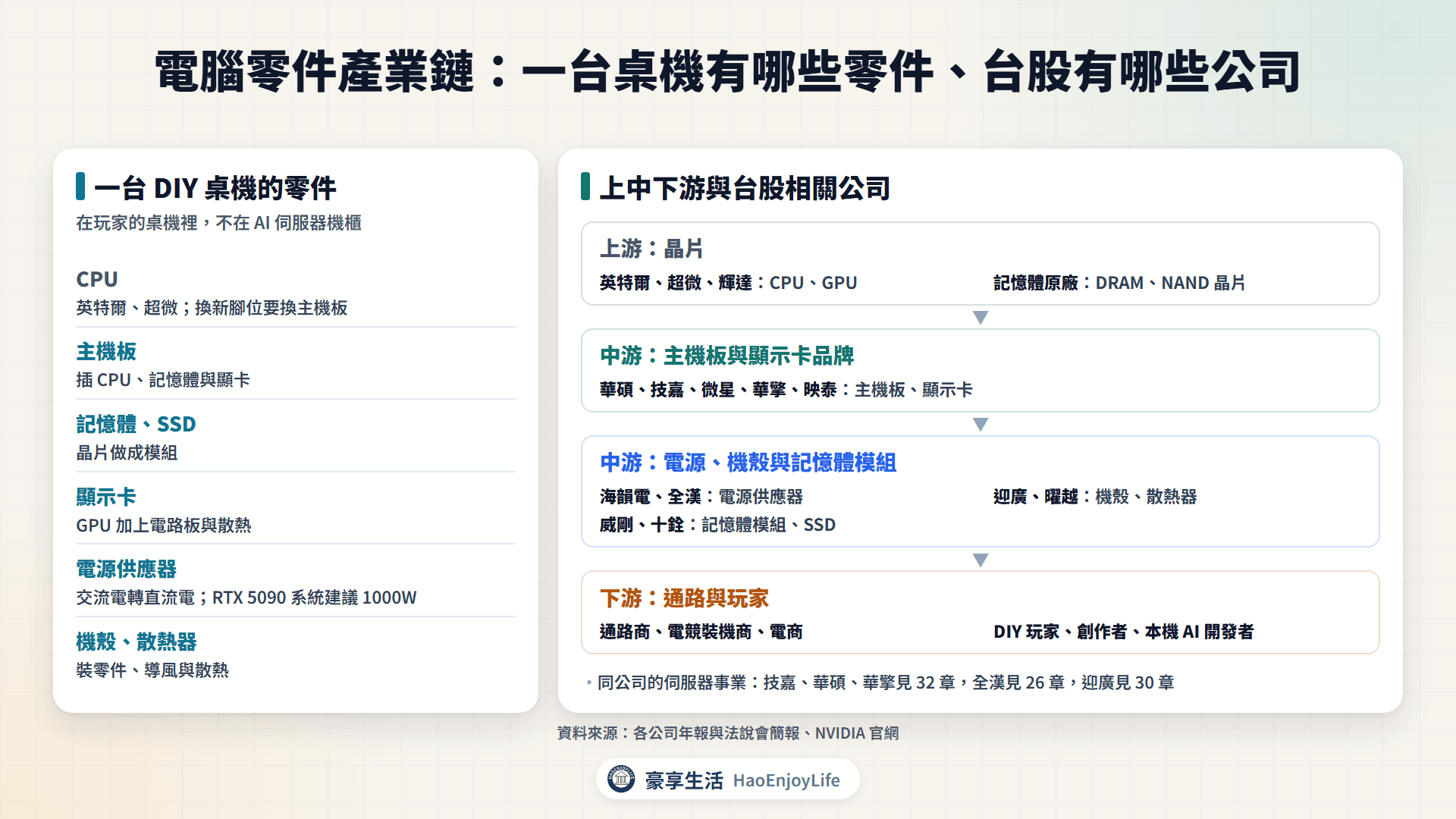Image resolution: width=1456 pixels, height=819 pixels.
Task: Click the text 插 CPU、記憶體與顯卡
Action: (163, 380)
